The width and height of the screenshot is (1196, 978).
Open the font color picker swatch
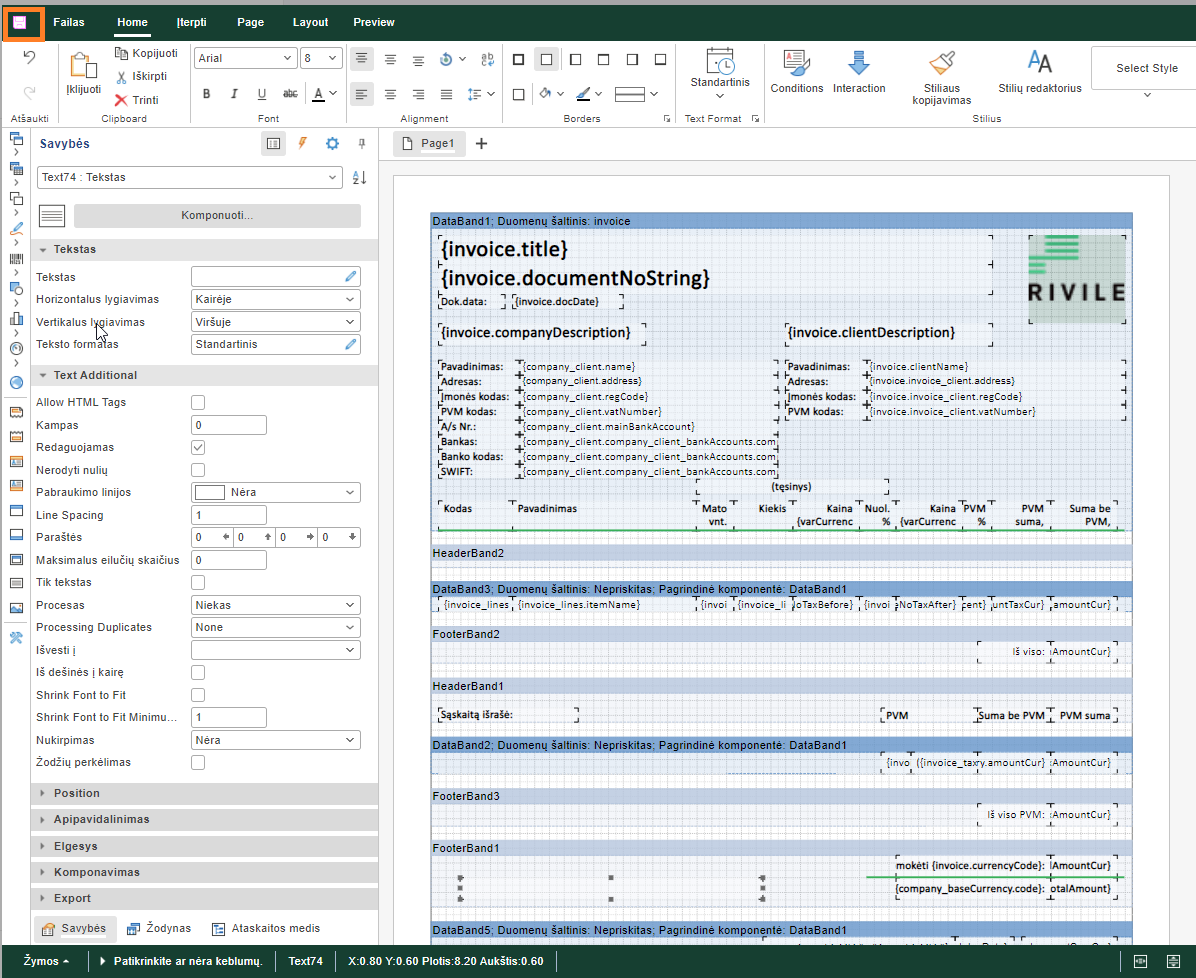[319, 94]
